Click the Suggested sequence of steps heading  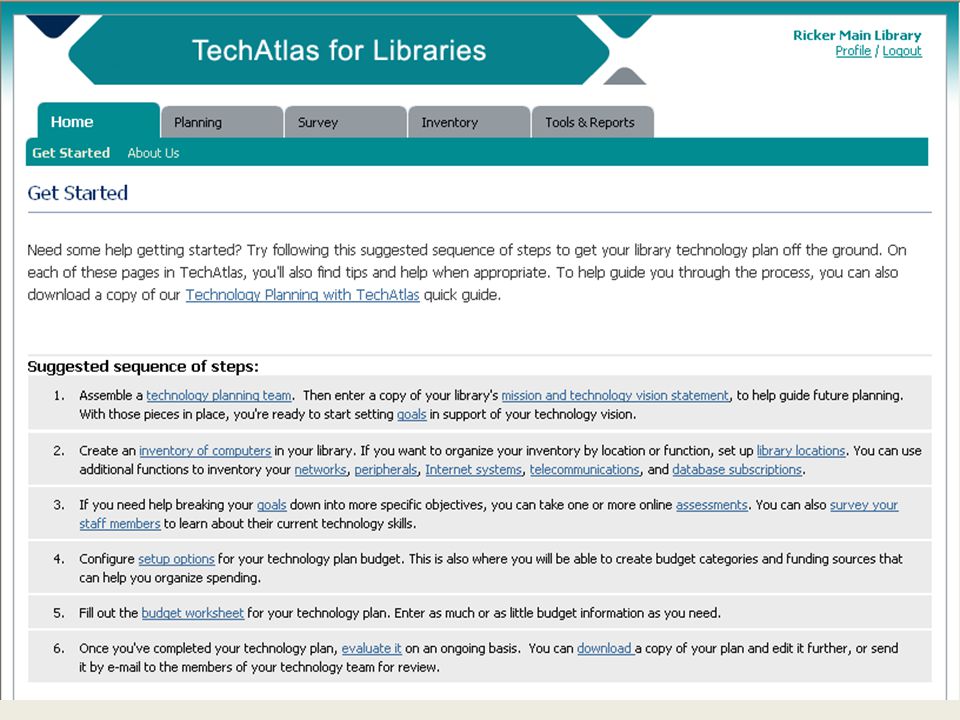pos(143,367)
